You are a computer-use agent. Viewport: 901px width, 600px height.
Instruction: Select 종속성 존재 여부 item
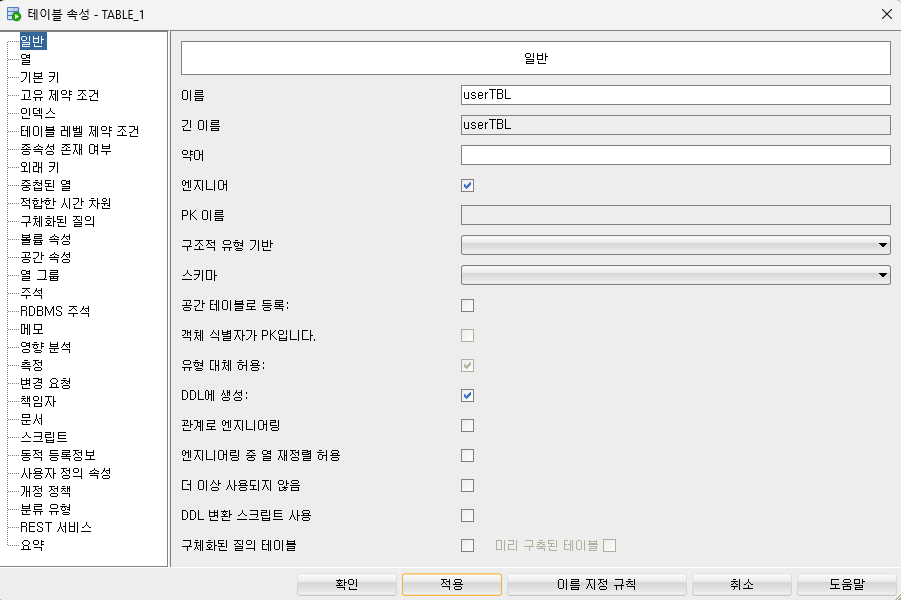(x=66, y=149)
